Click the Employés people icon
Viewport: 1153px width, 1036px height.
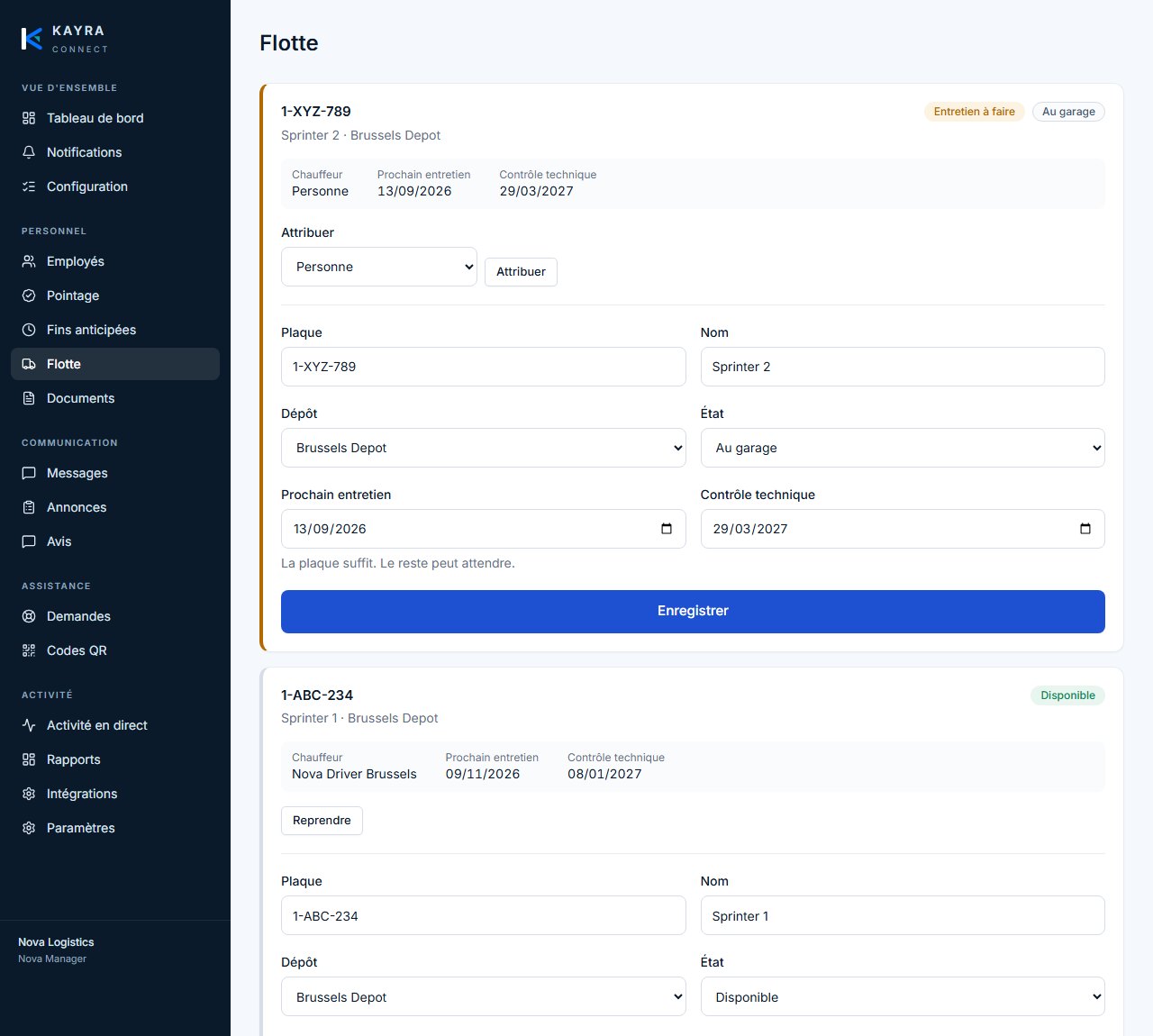(x=29, y=261)
